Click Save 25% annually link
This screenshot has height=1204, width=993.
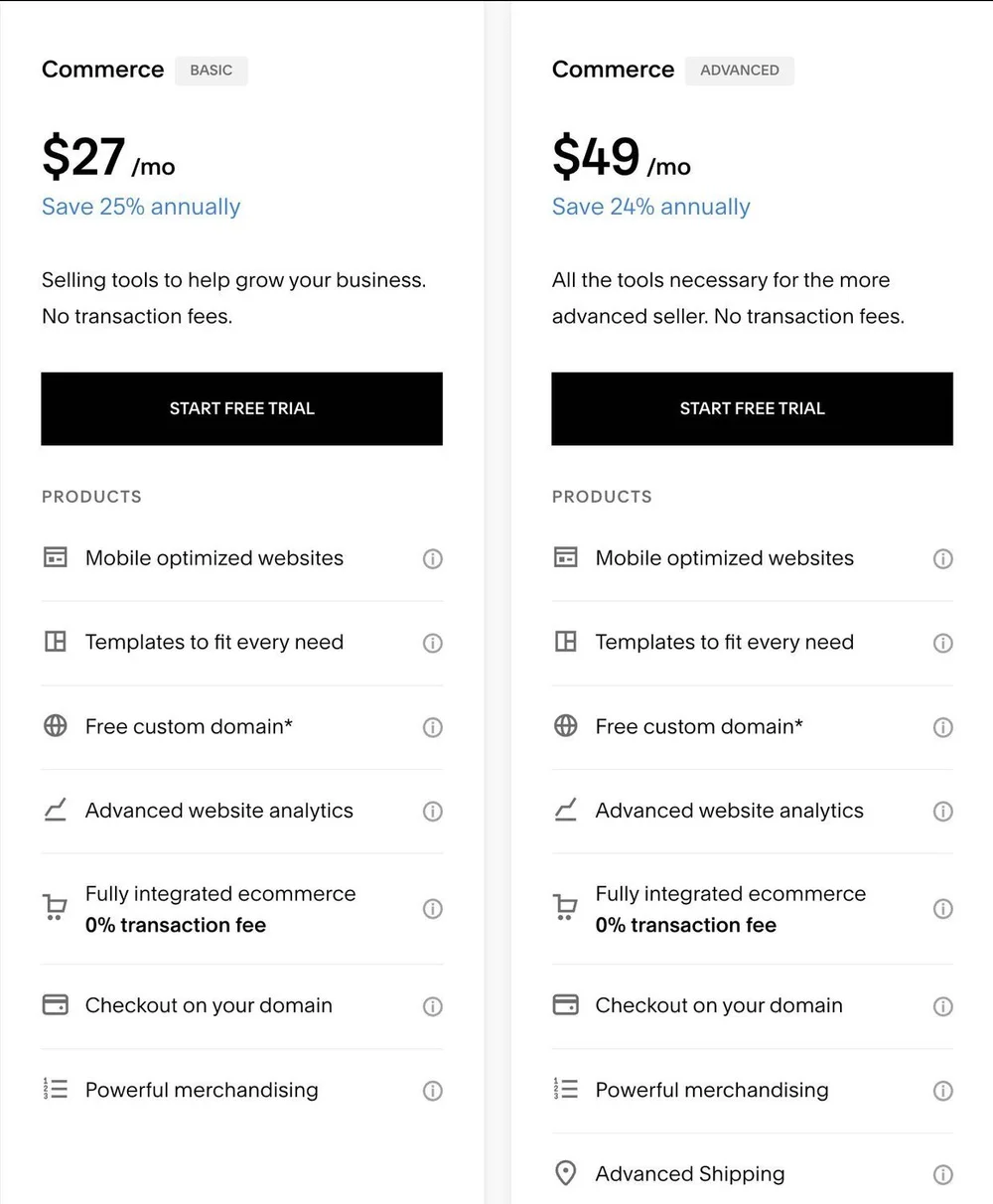[141, 207]
